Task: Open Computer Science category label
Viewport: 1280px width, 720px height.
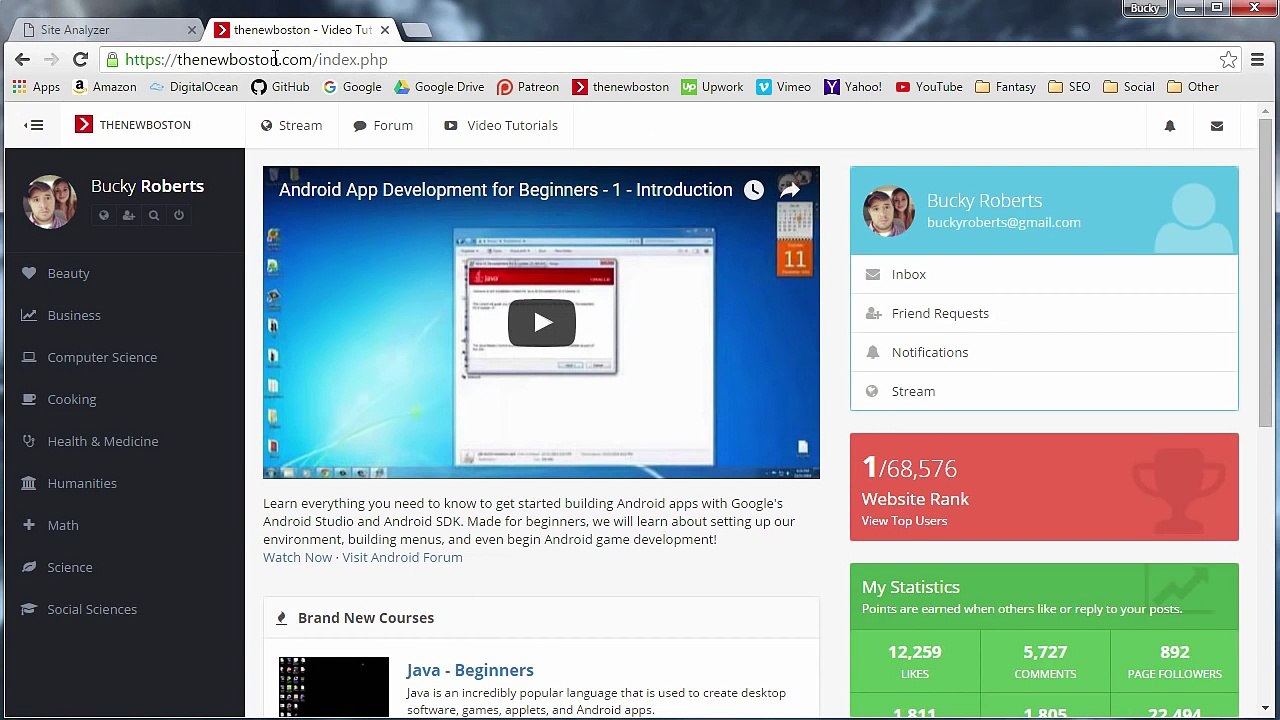Action: click(102, 357)
